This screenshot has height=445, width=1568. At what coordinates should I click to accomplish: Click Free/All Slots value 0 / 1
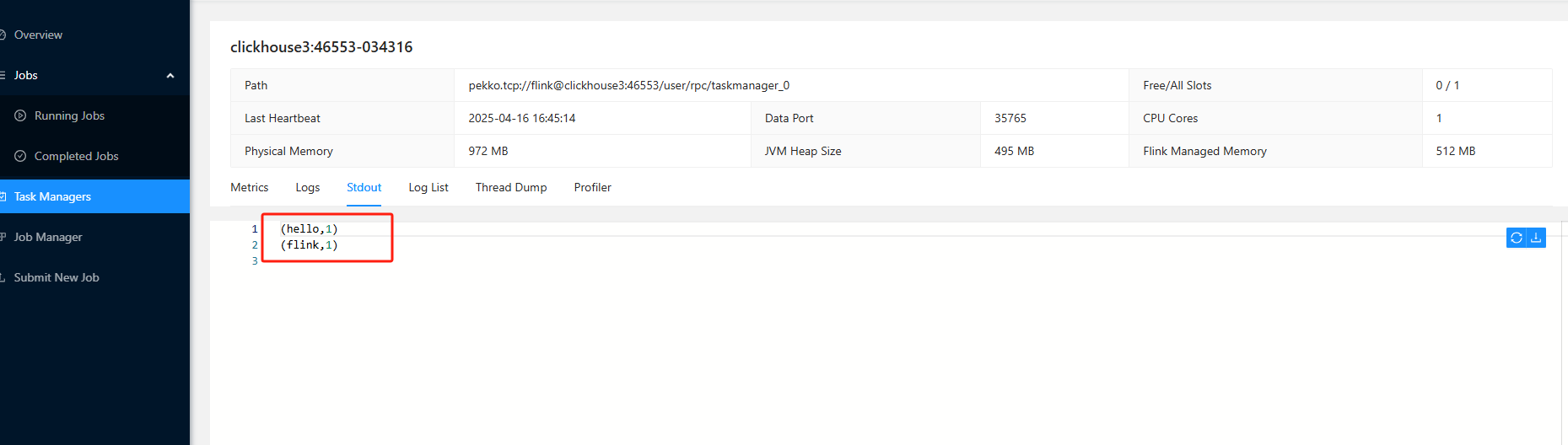1447,85
